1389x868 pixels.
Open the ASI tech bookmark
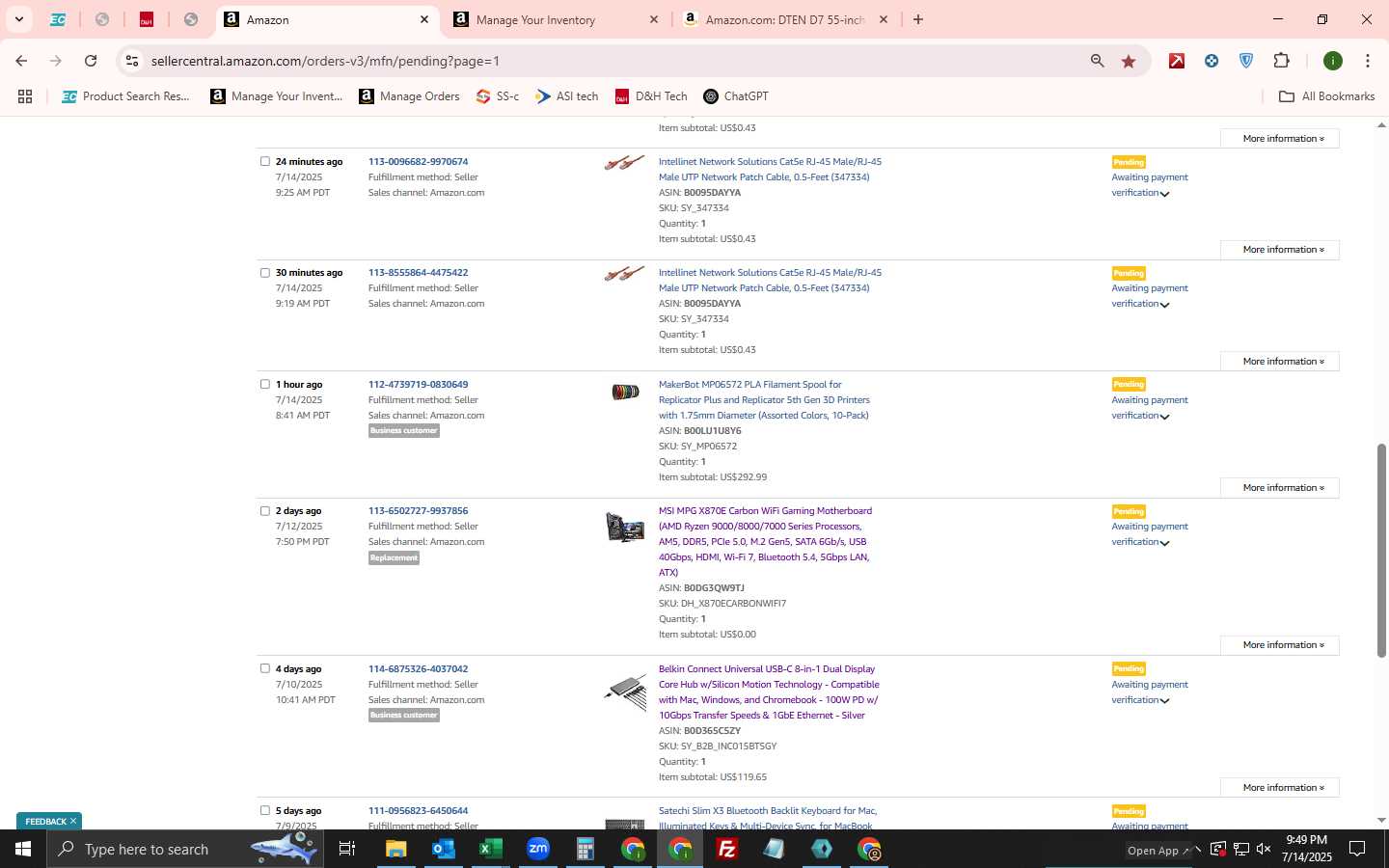coord(567,96)
